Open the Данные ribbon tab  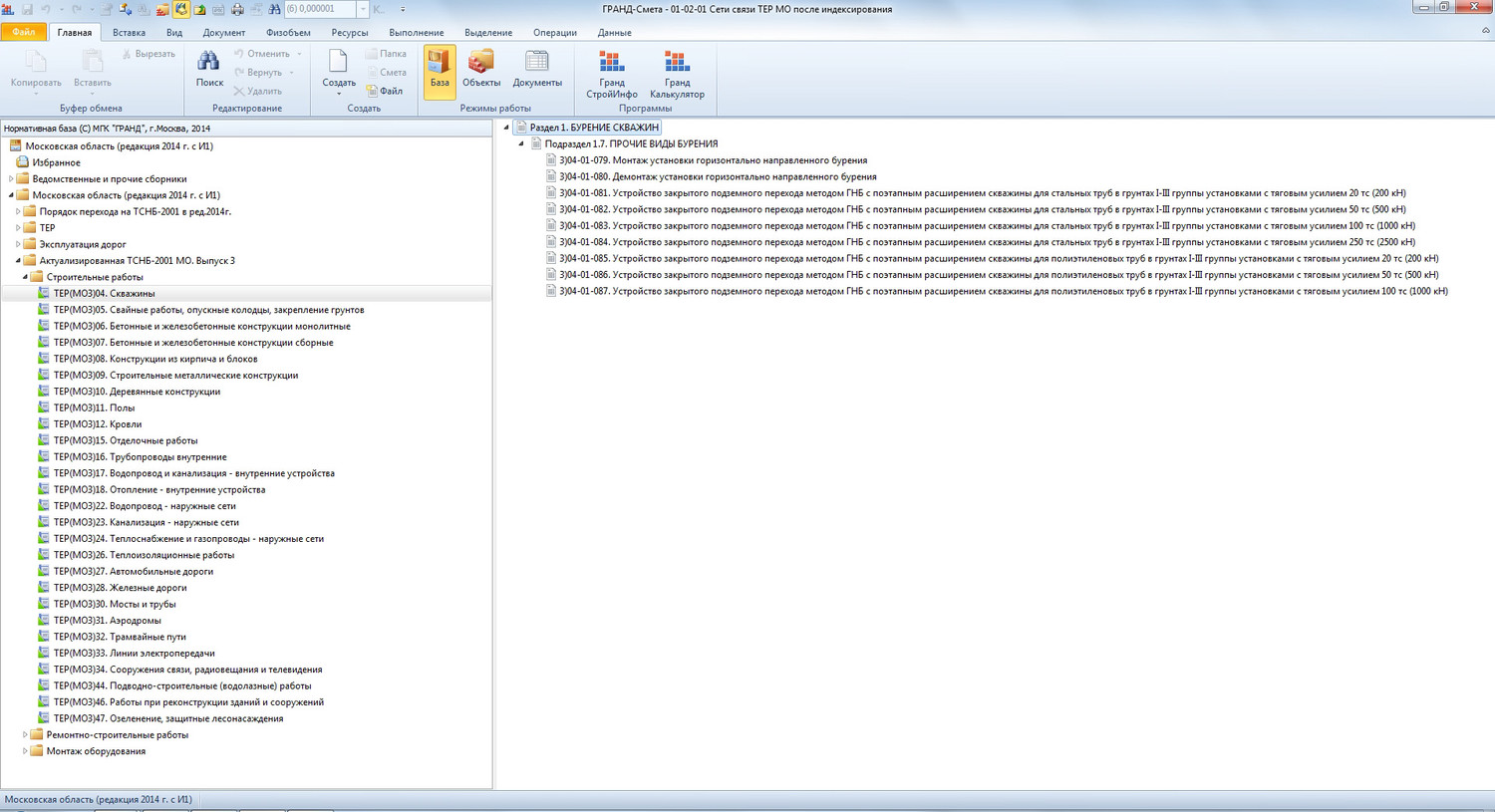[x=615, y=33]
